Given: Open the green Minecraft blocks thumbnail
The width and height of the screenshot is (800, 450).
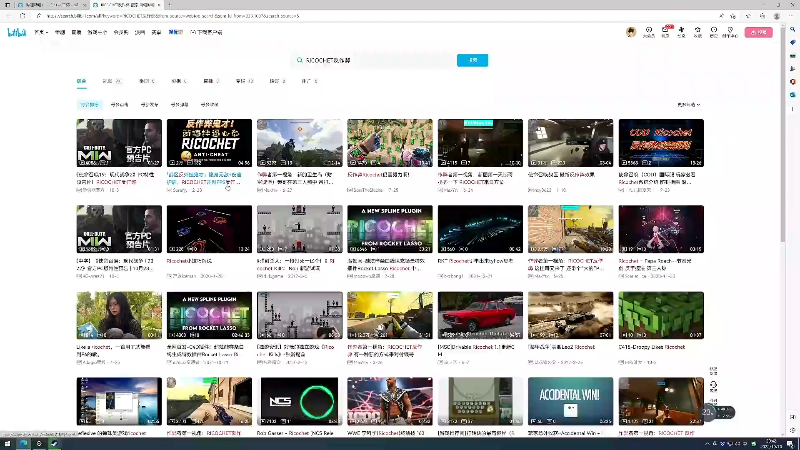Looking at the screenshot, I should click(x=661, y=315).
